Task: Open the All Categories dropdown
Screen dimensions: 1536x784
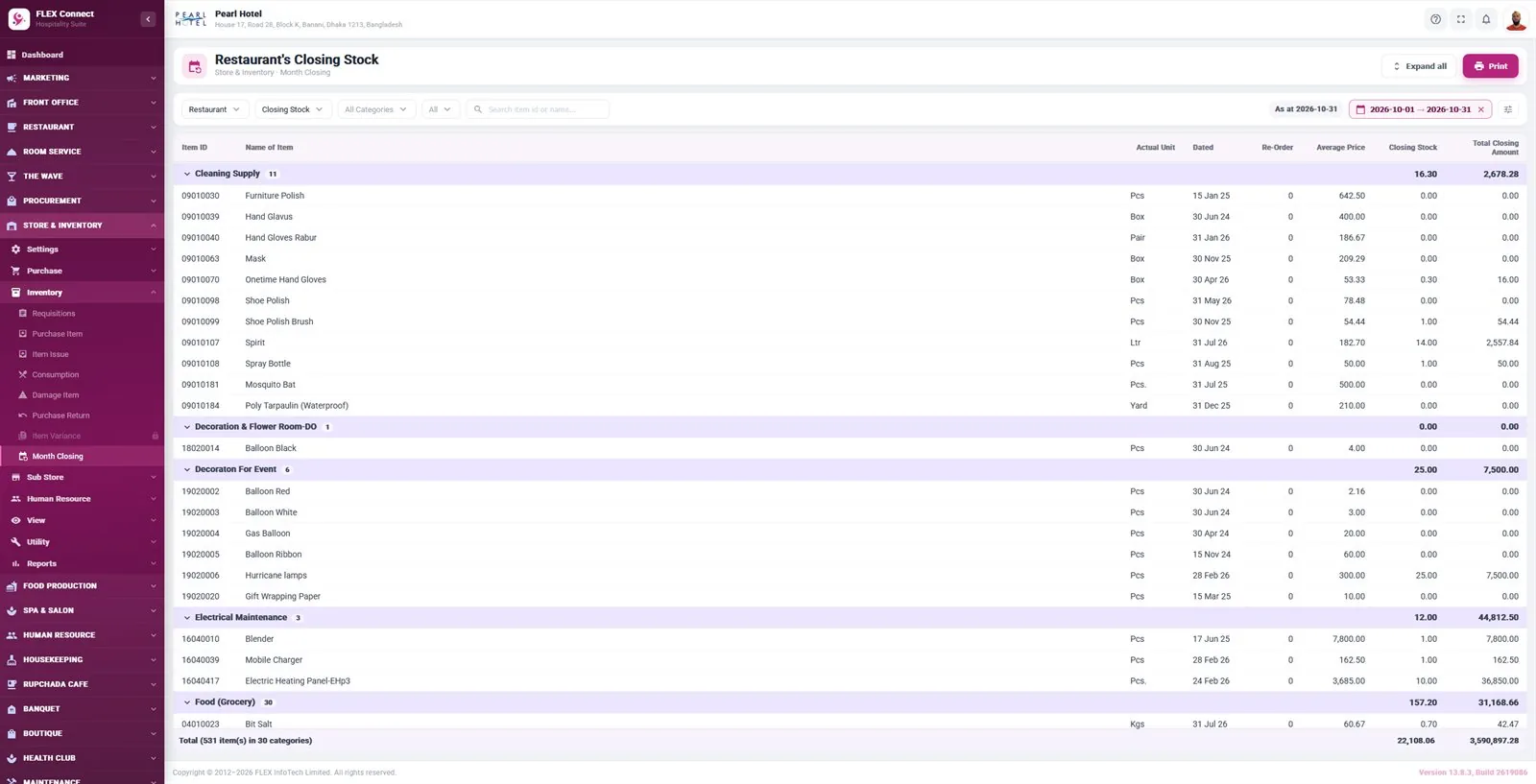Action: (376, 109)
